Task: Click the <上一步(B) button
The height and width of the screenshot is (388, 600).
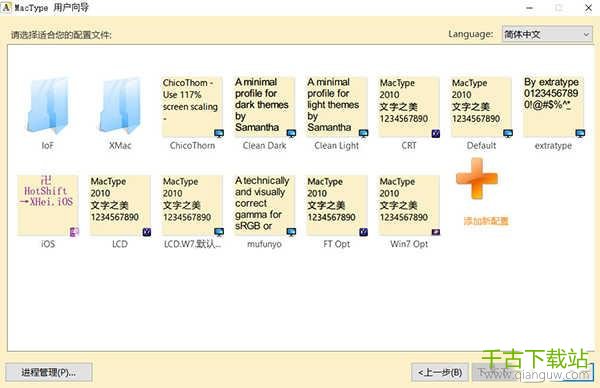Action: click(x=440, y=372)
